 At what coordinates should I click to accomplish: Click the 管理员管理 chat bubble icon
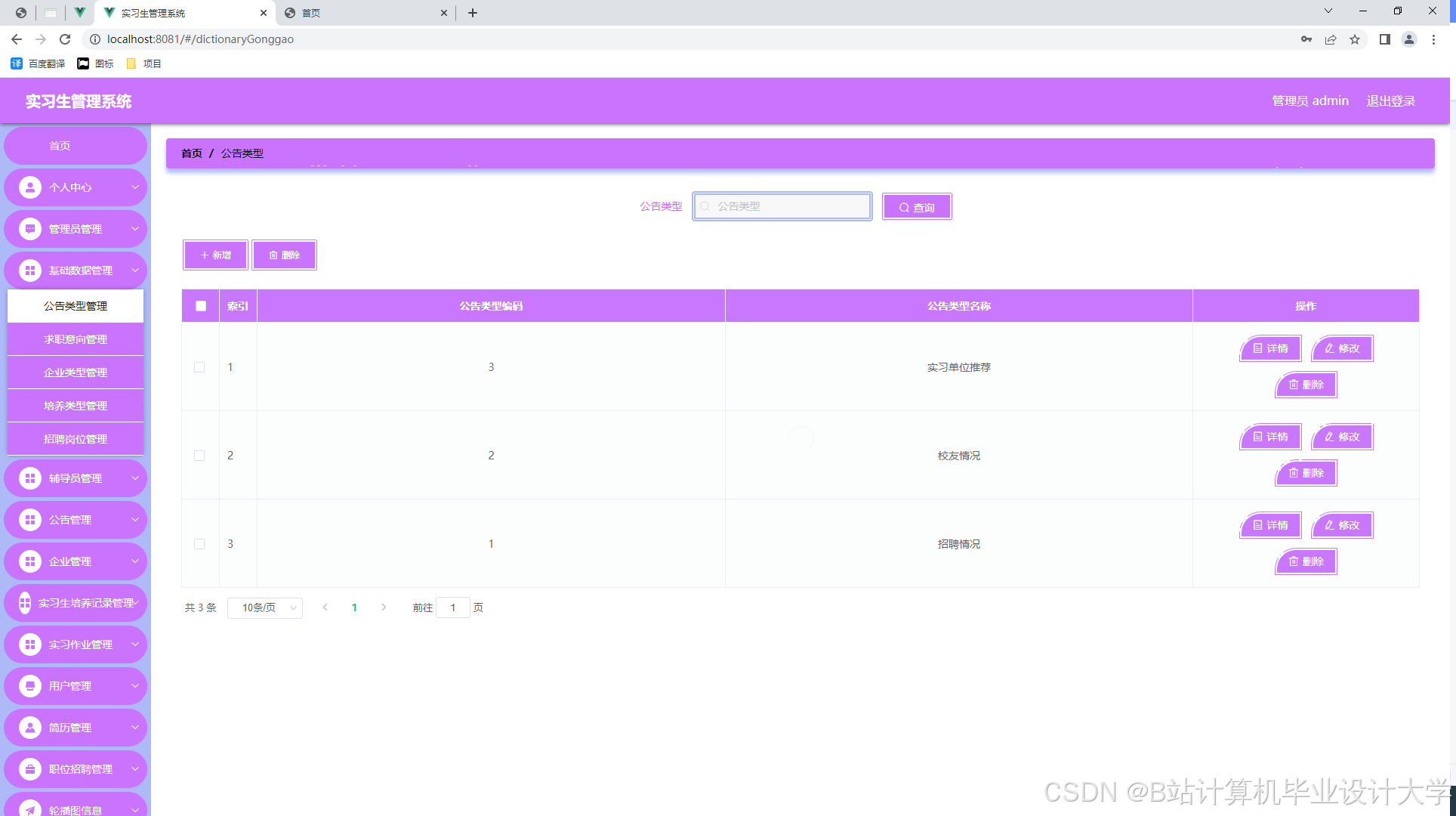pyautogui.click(x=30, y=229)
